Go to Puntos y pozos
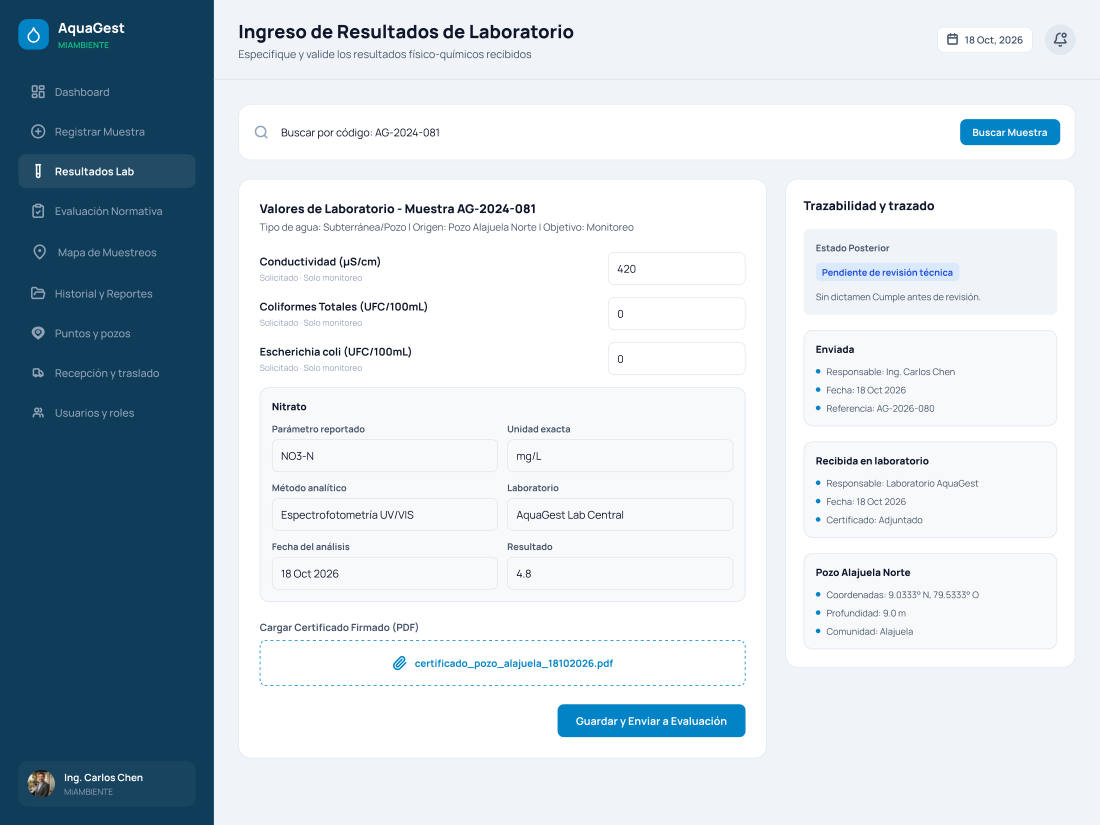 click(107, 333)
